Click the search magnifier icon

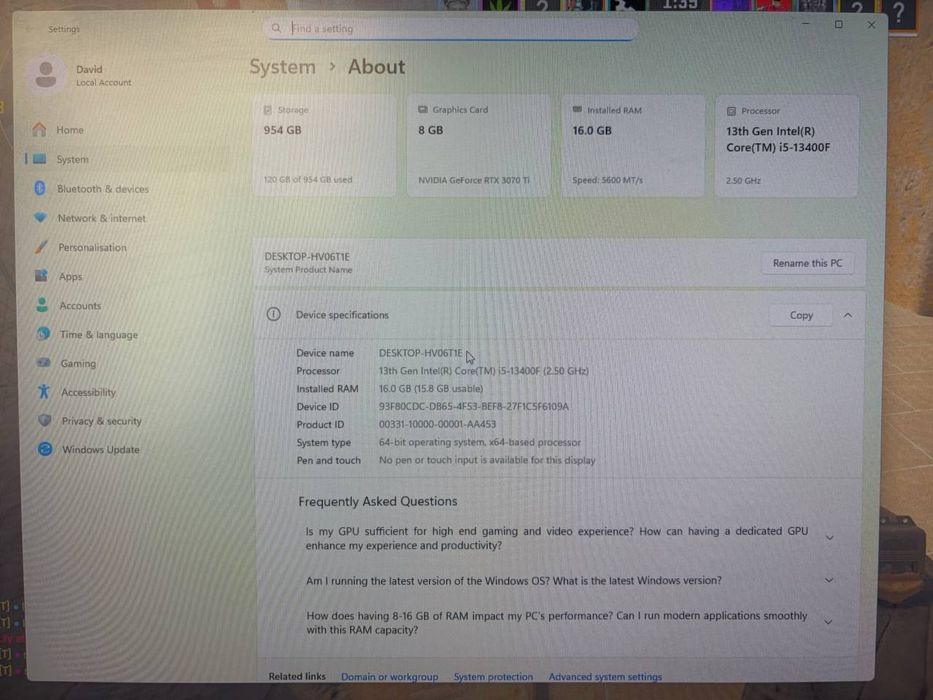pos(276,28)
